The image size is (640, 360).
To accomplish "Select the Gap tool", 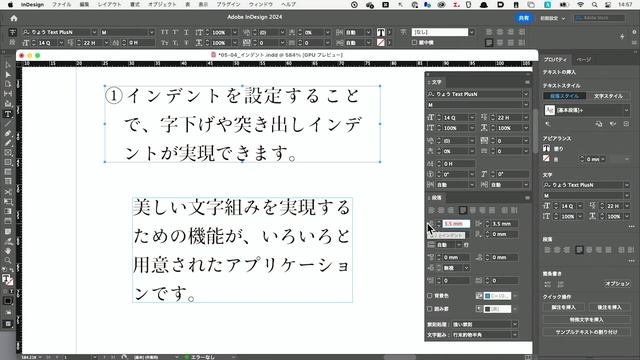I will [x=8, y=94].
